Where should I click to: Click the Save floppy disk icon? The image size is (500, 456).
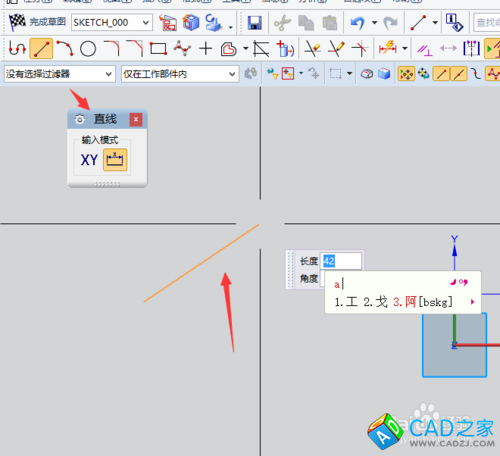254,23
